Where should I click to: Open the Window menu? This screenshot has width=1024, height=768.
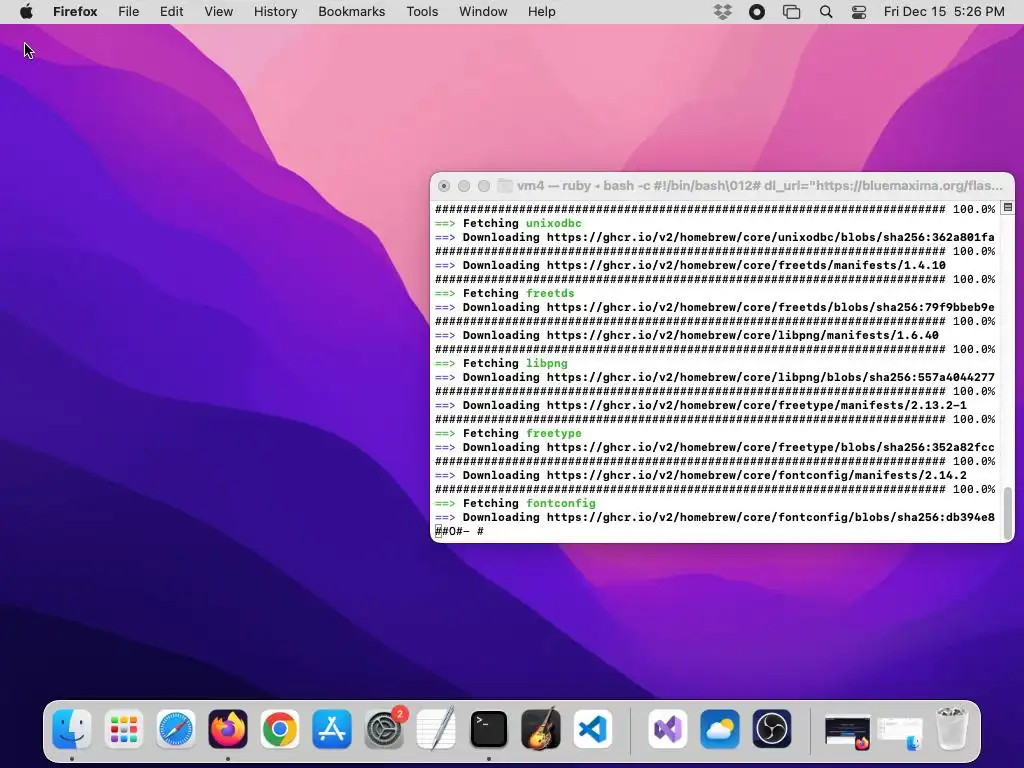click(x=483, y=12)
